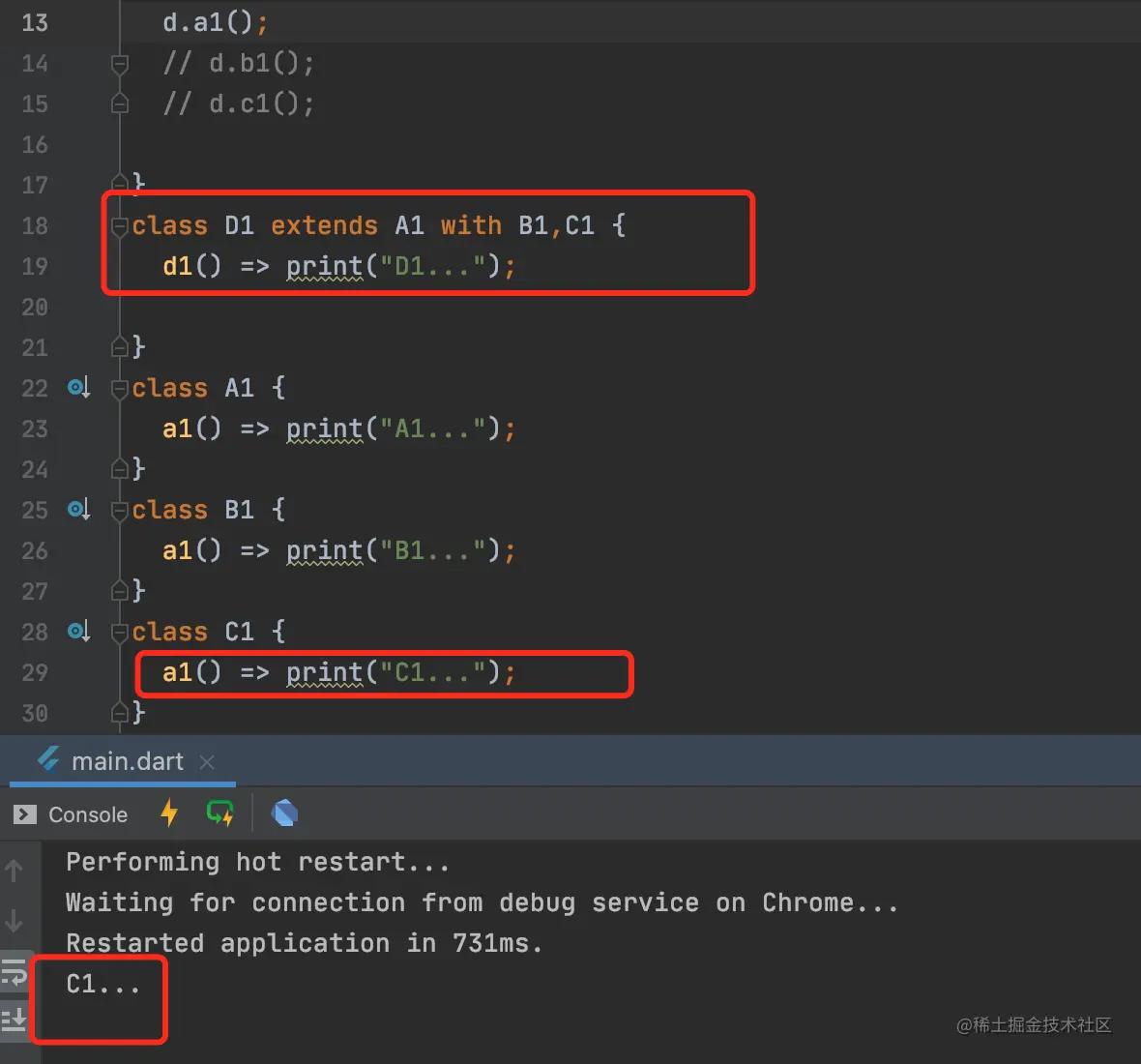The width and height of the screenshot is (1141, 1064).
Task: Click the d.a1(); statement on line 13
Action: (216, 22)
